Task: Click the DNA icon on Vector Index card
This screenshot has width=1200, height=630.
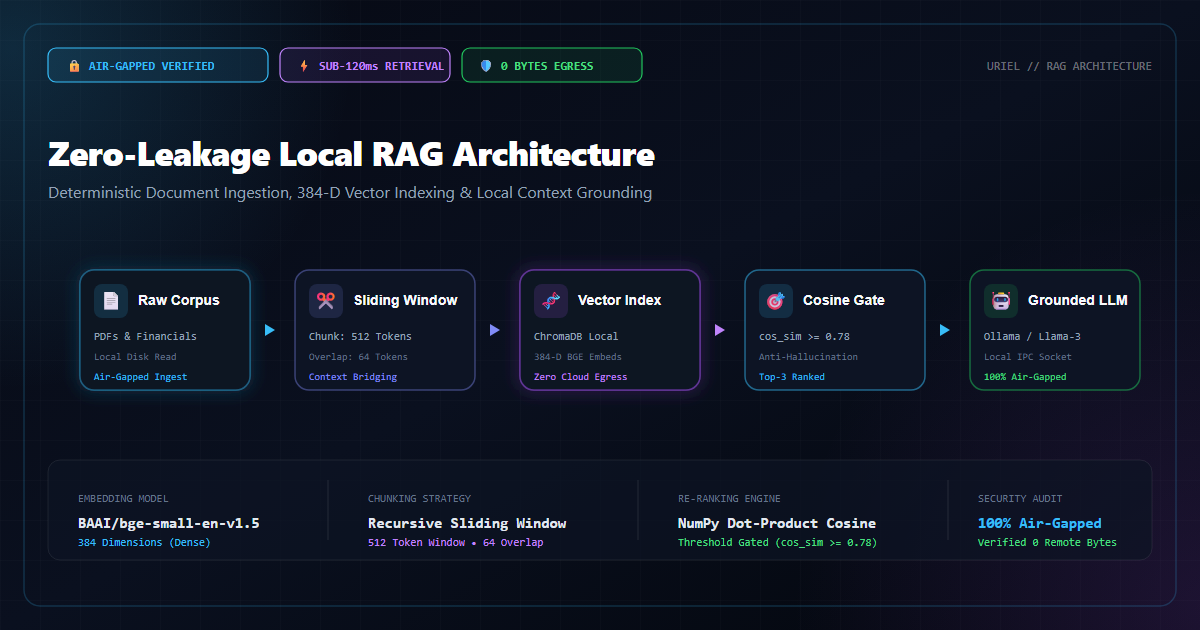Action: (x=551, y=300)
